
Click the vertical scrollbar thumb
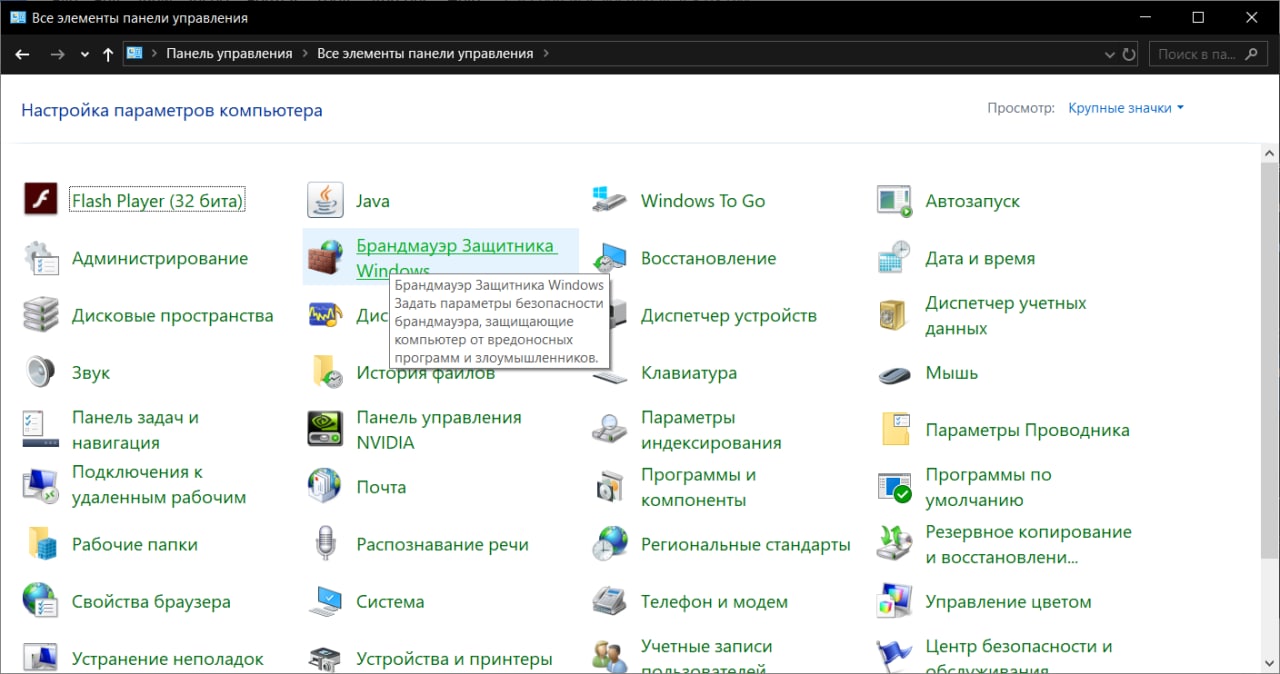(x=1270, y=360)
